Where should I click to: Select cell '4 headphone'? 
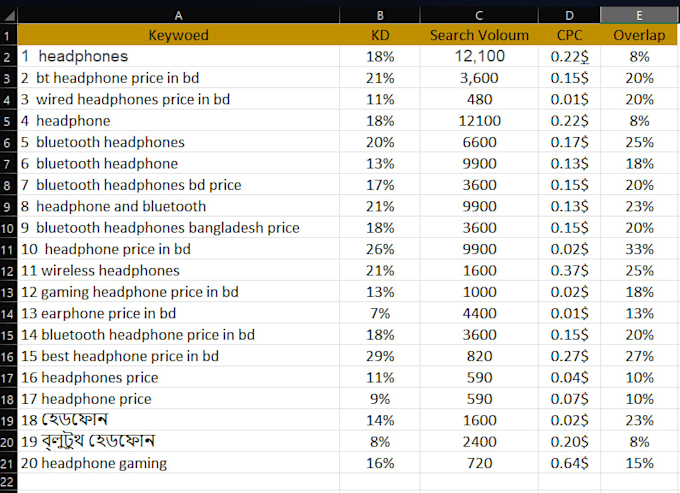tap(178, 121)
